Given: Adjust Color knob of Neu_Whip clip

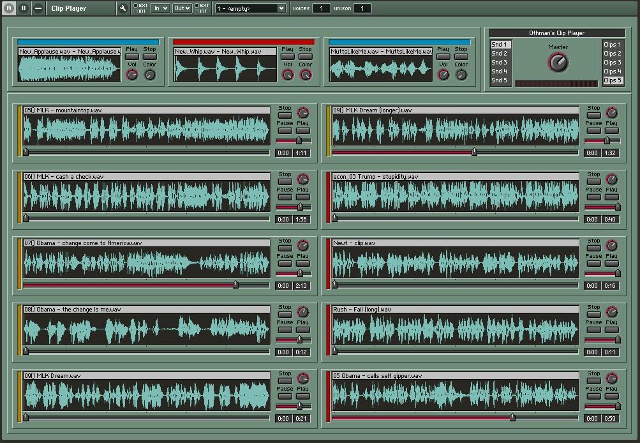Looking at the screenshot, I should click(x=306, y=75).
